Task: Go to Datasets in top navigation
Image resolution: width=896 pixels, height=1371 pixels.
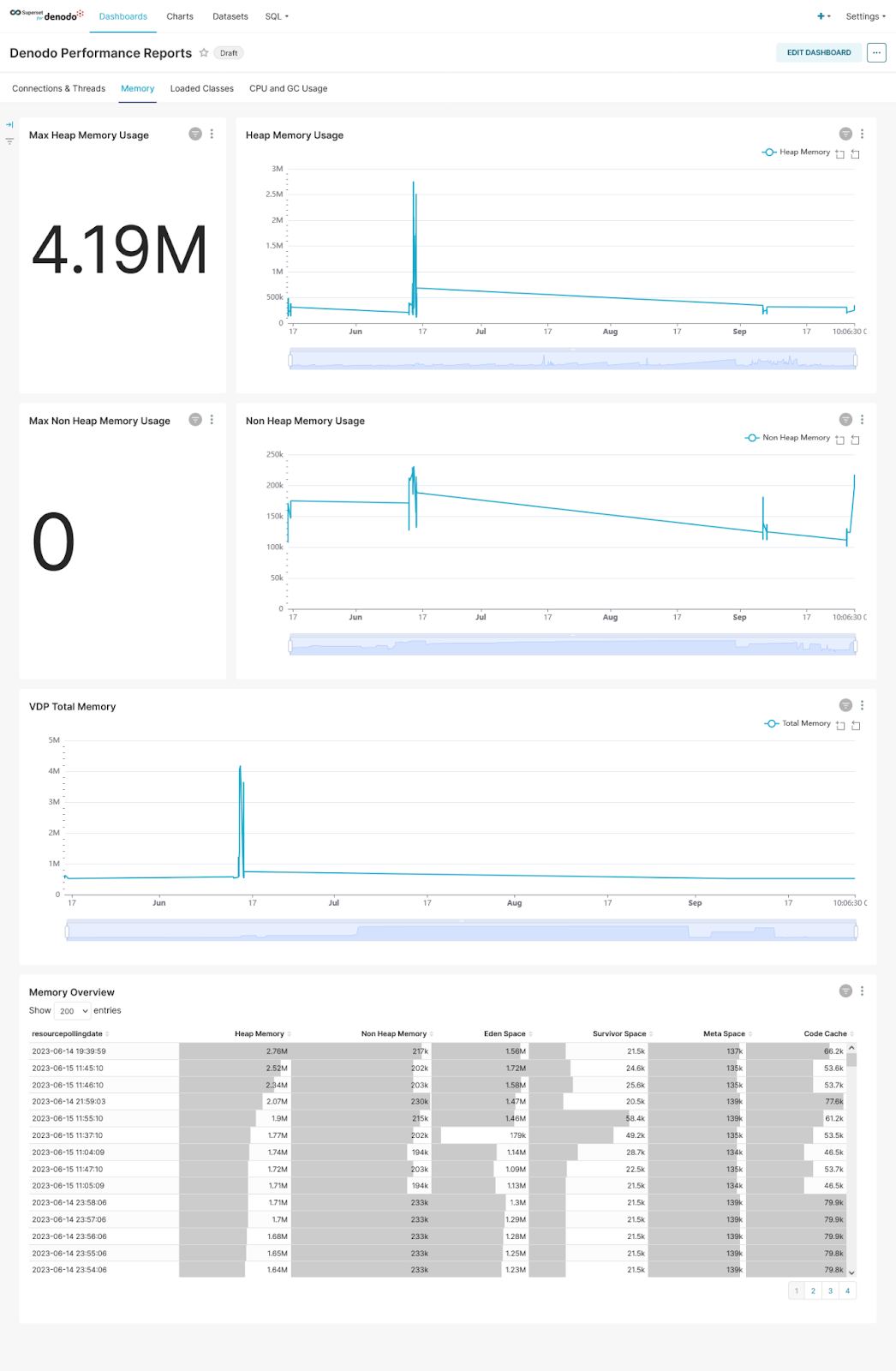Action: tap(230, 16)
